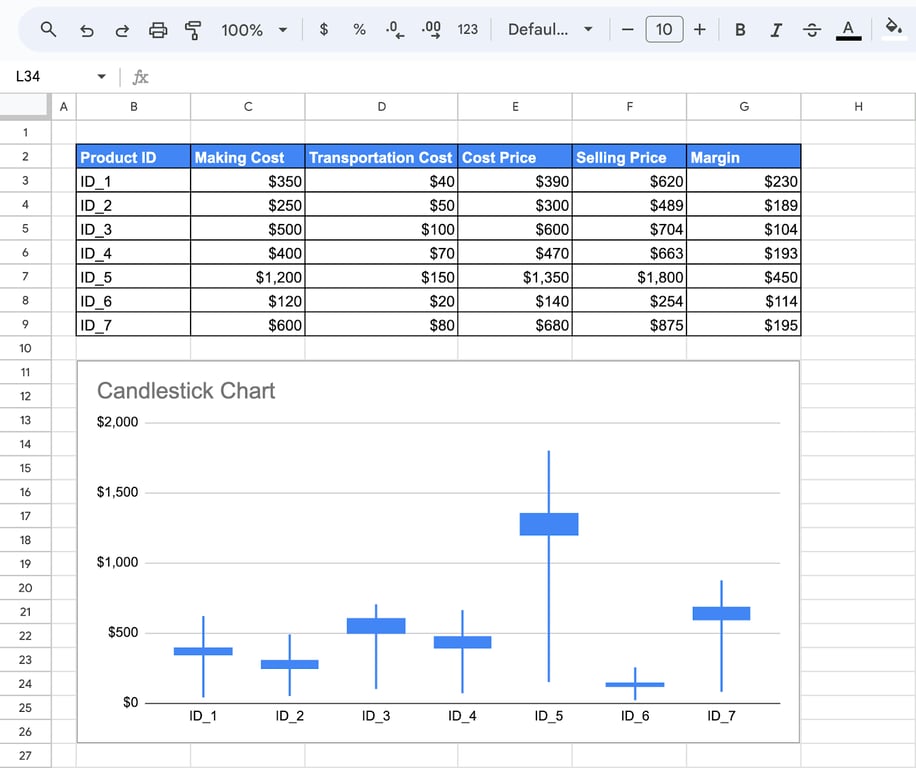Open the Default font dropdown
This screenshot has height=768, width=916.
[x=550, y=29]
